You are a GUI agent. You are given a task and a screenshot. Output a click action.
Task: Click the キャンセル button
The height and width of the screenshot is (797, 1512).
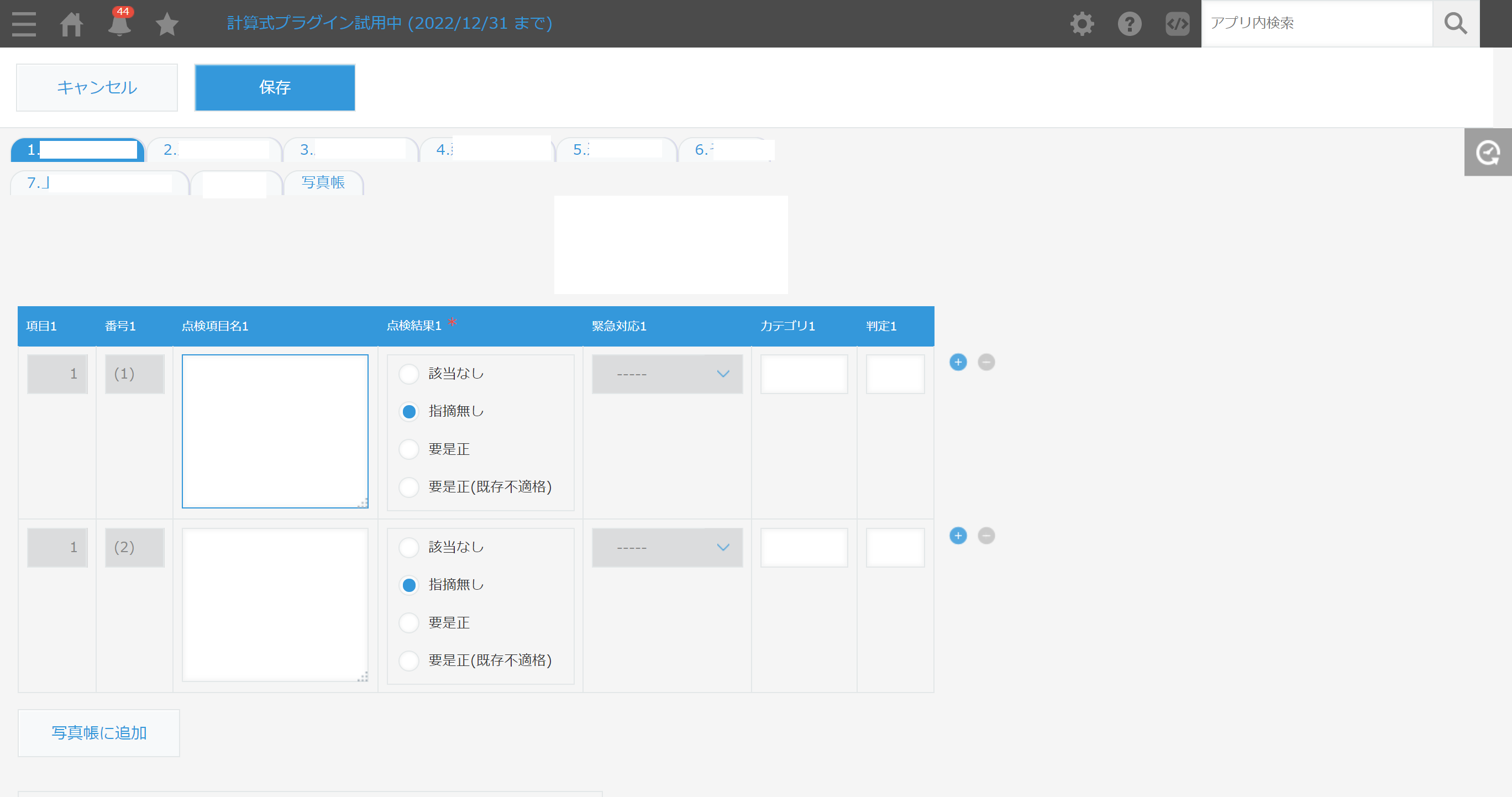pyautogui.click(x=97, y=87)
